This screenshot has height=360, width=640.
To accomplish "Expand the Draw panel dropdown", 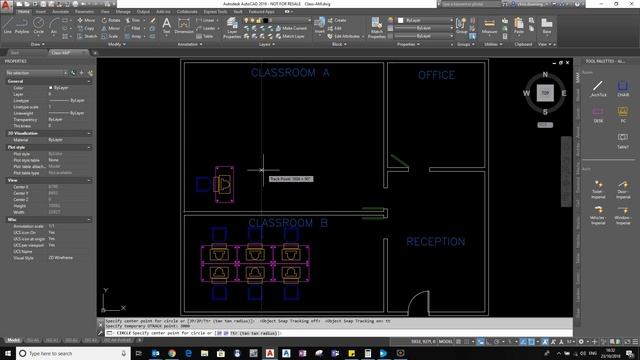I will [x=38, y=44].
